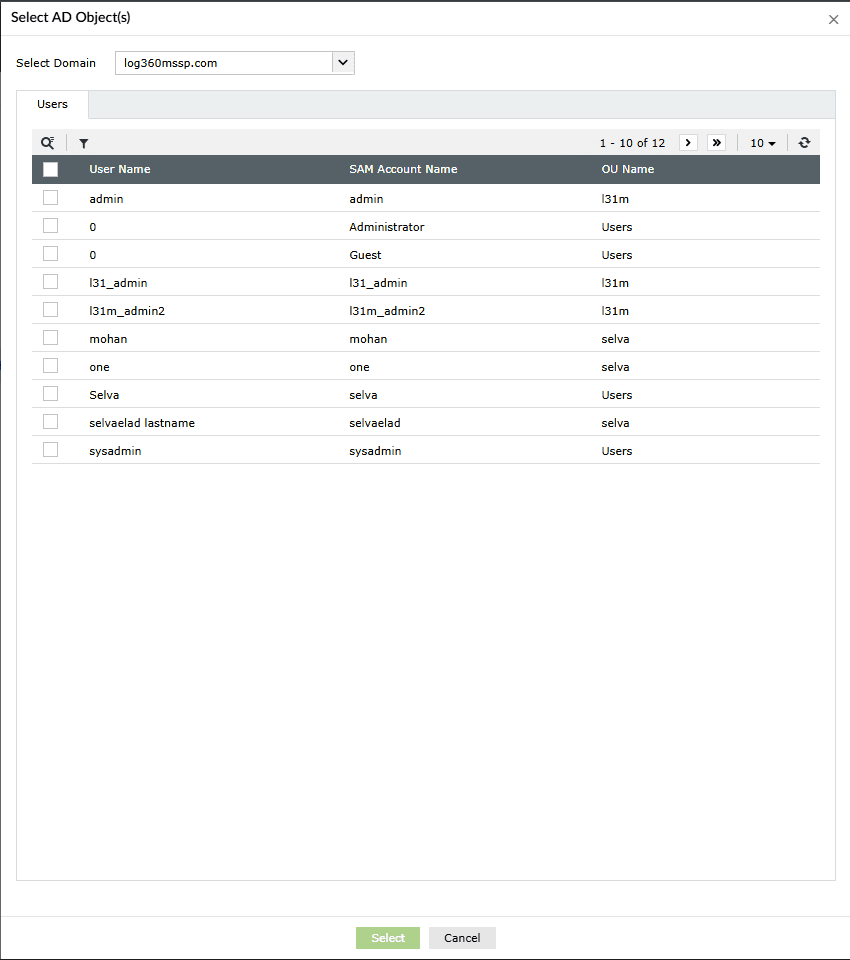The height and width of the screenshot is (960, 850).
Task: Close the Select AD Object(s) dialog
Action: click(x=833, y=20)
